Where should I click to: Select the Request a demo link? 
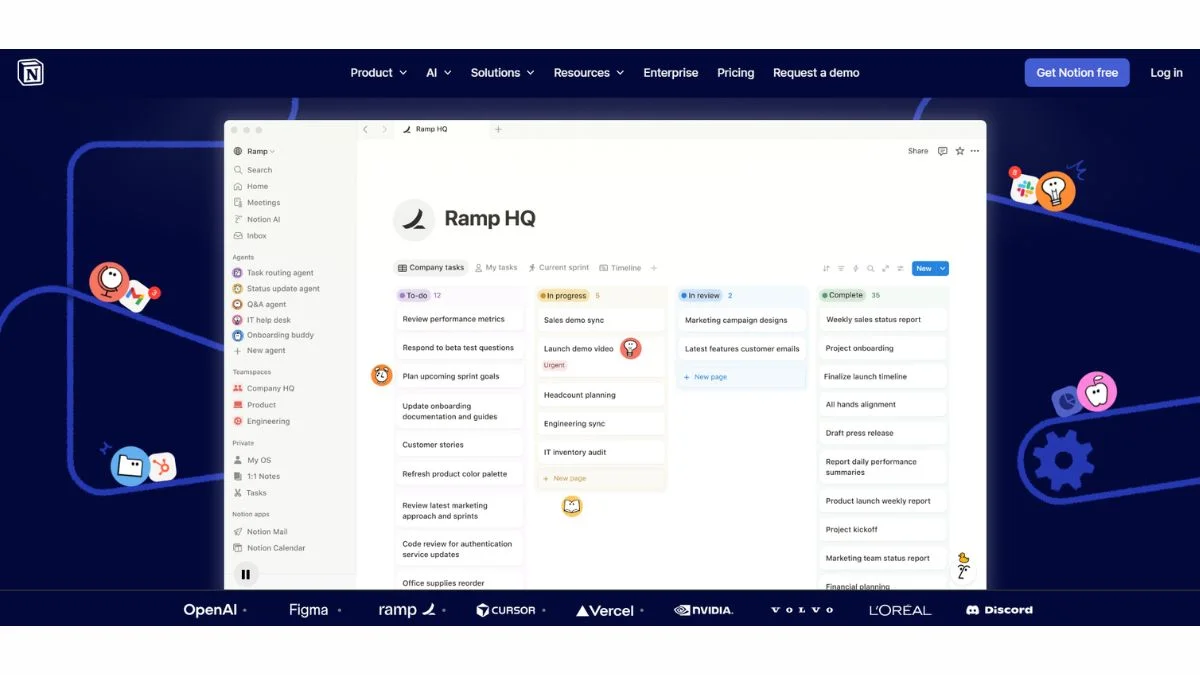[x=816, y=73]
